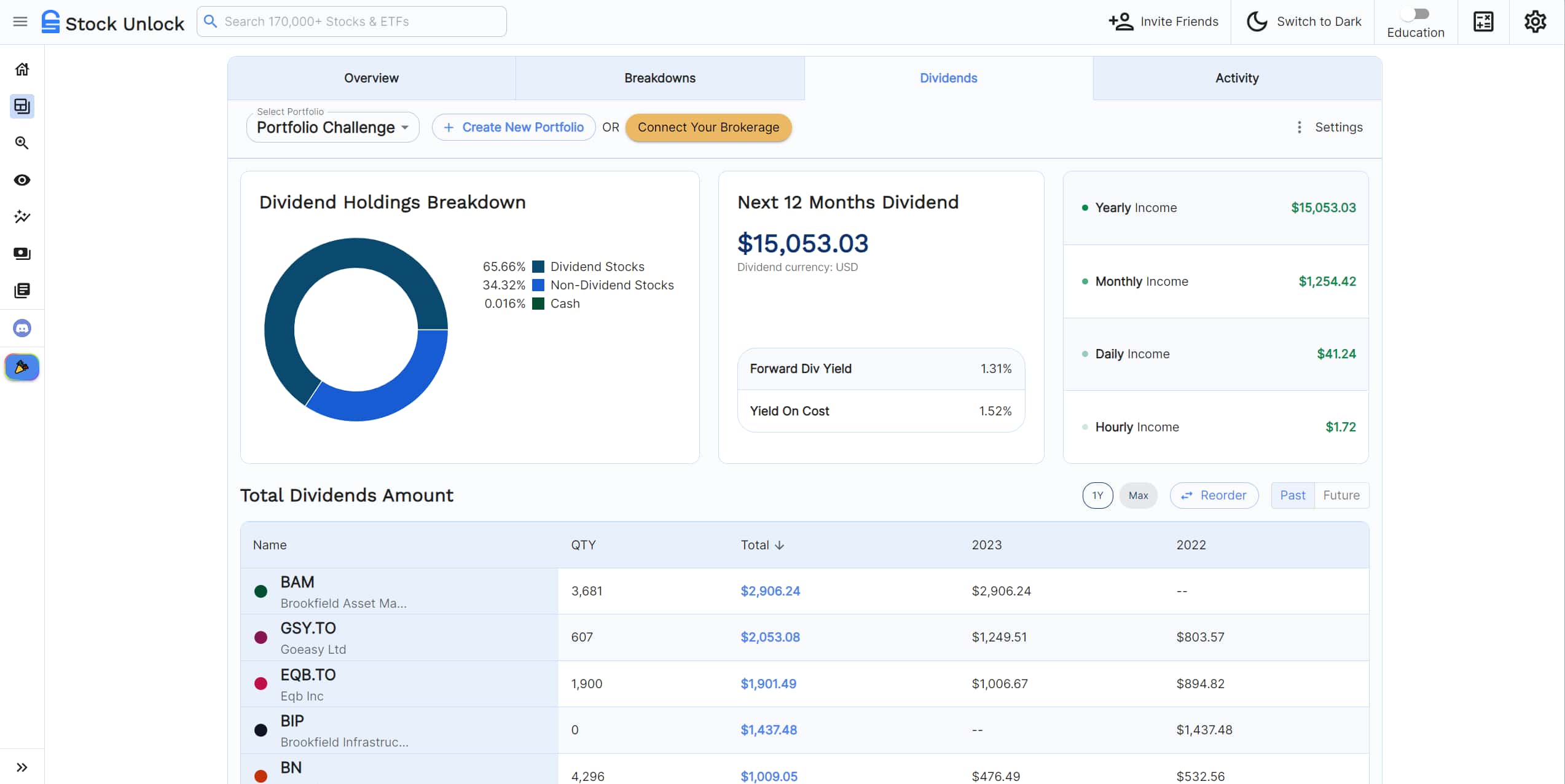
Task: Click the Stock Unlock logo
Action: tap(113, 22)
